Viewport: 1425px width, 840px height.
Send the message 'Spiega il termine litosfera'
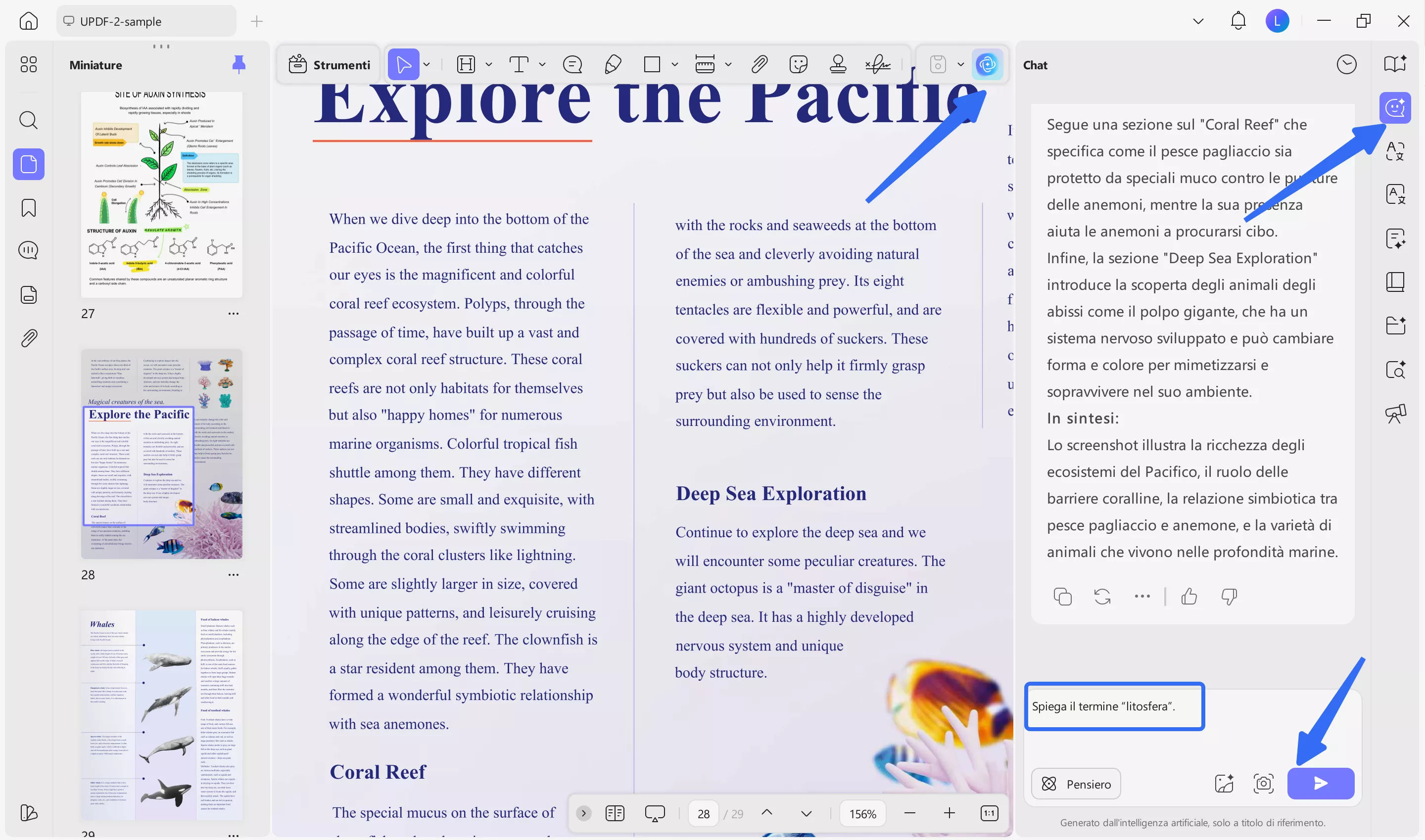pos(1320,784)
